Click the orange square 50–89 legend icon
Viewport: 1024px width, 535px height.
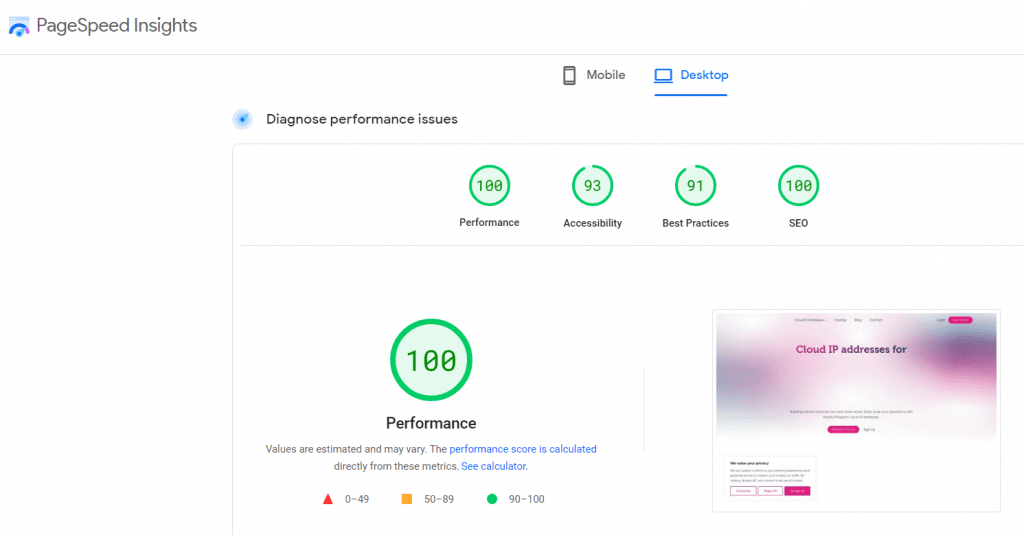407,499
